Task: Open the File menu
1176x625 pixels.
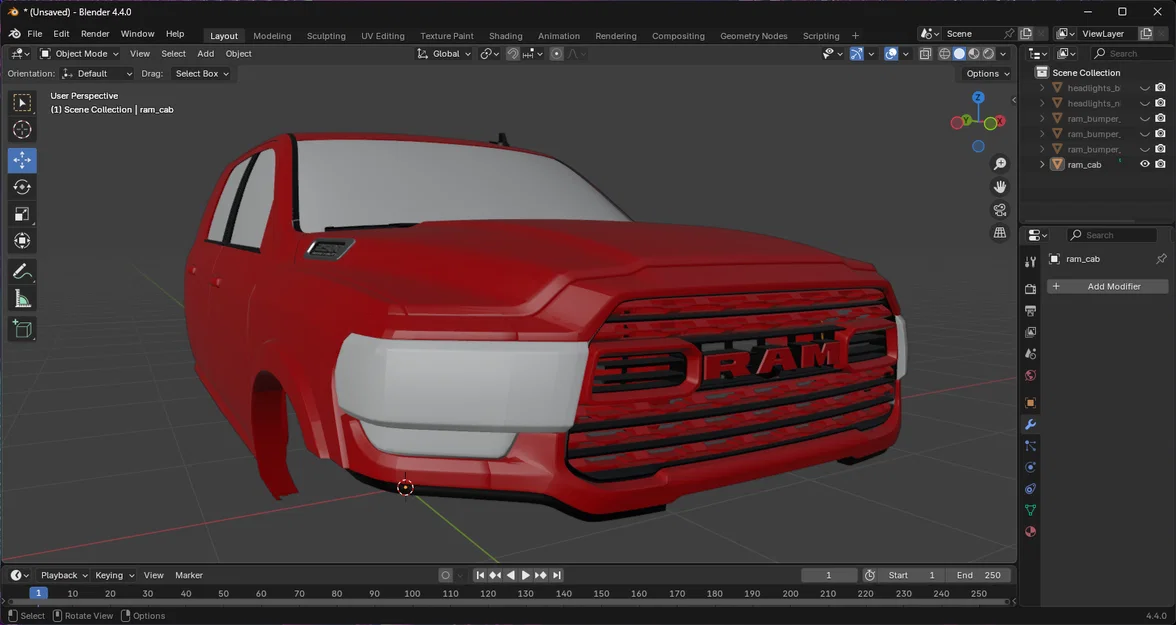Action: coord(34,34)
